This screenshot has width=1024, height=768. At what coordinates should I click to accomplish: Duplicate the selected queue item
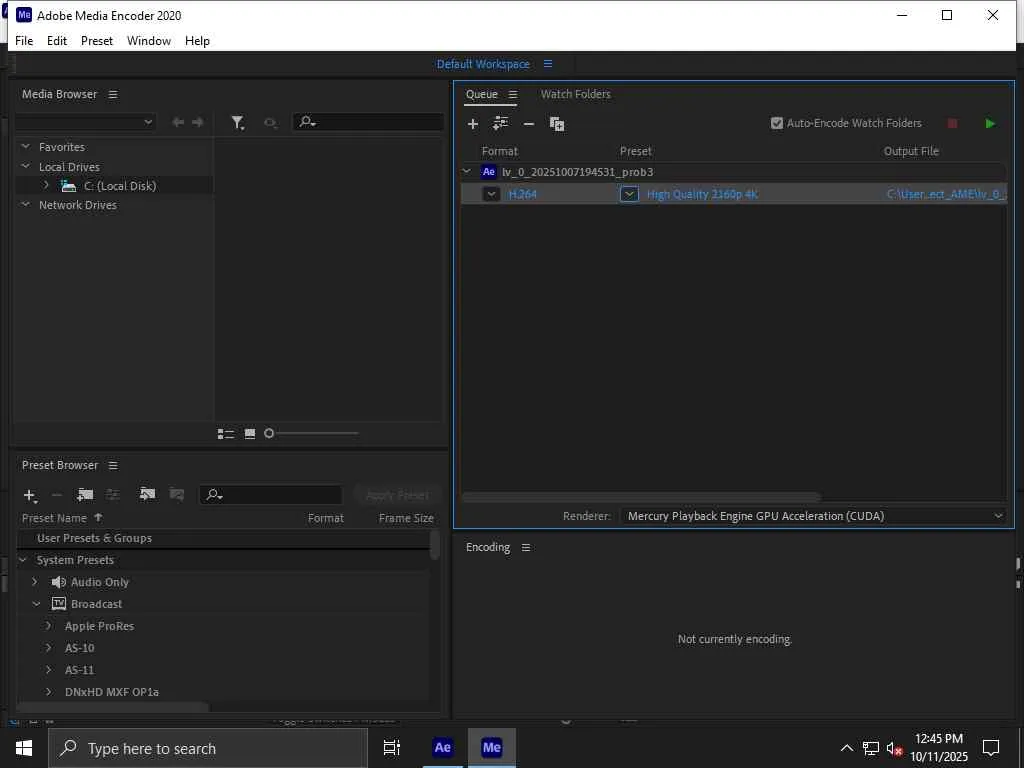pos(557,124)
